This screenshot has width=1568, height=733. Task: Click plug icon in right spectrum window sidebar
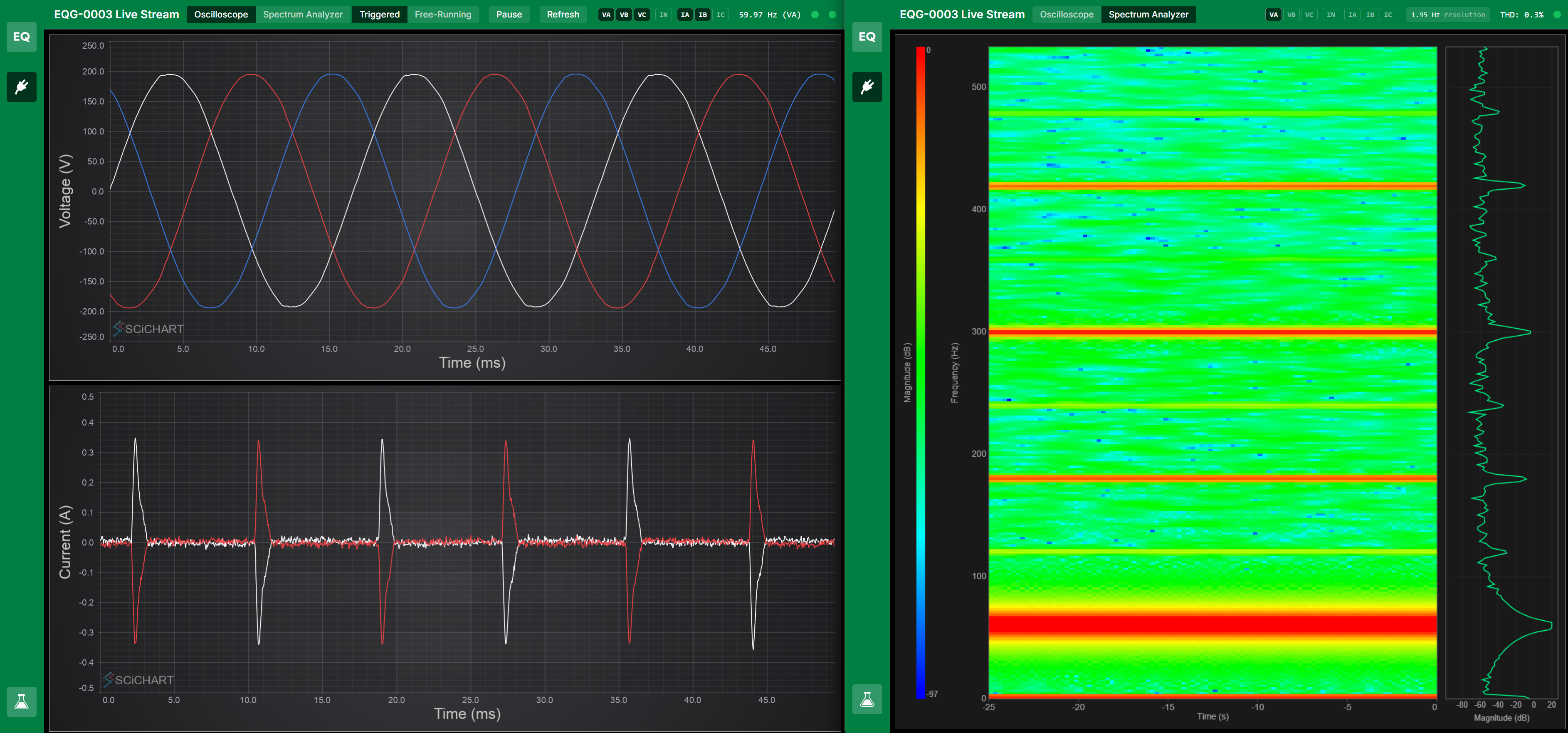(867, 87)
